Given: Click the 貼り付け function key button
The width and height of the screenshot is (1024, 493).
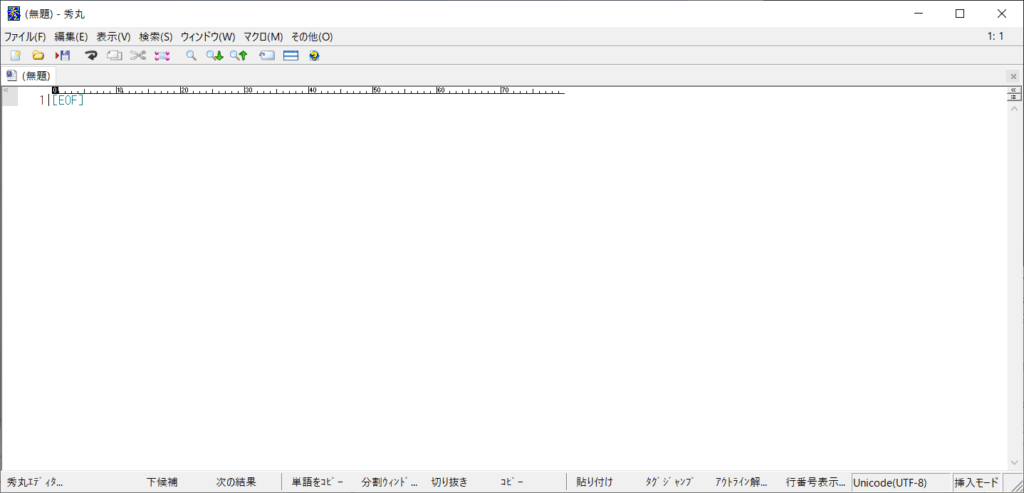Looking at the screenshot, I should [x=595, y=483].
